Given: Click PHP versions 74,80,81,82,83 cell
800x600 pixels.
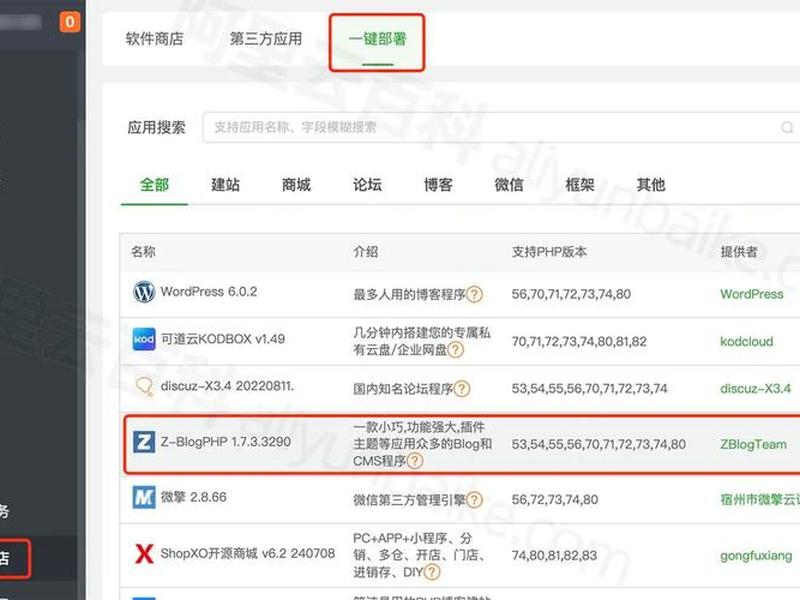Looking at the screenshot, I should [554, 556].
